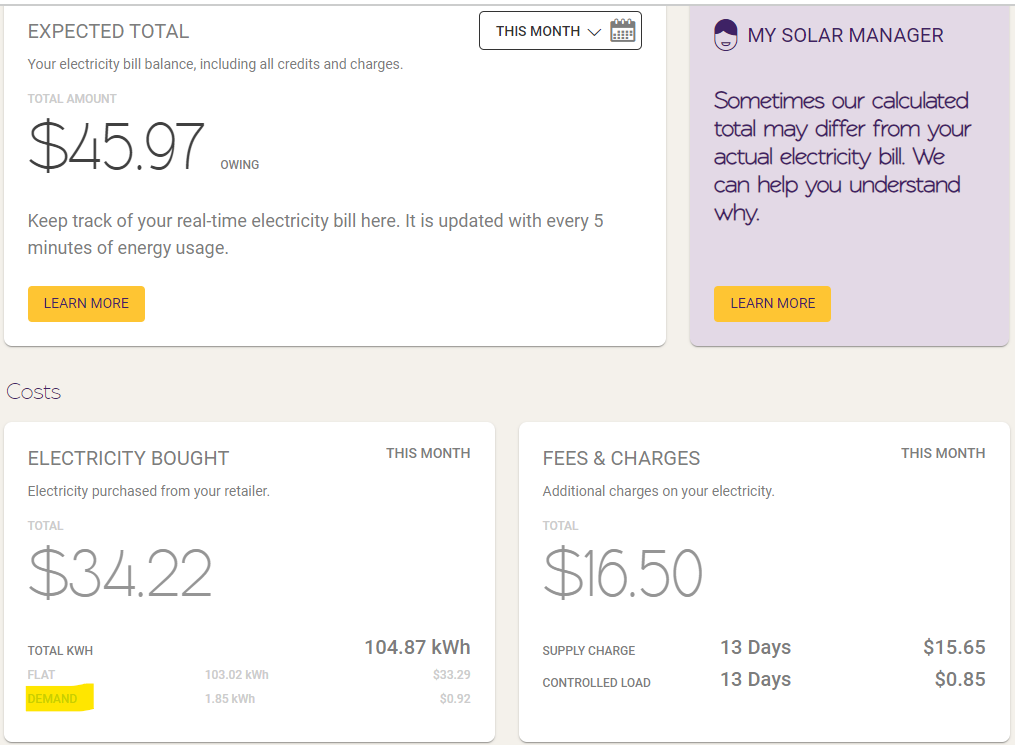
Task: Expand the THIS MONTH chevron arrow
Action: point(594,32)
